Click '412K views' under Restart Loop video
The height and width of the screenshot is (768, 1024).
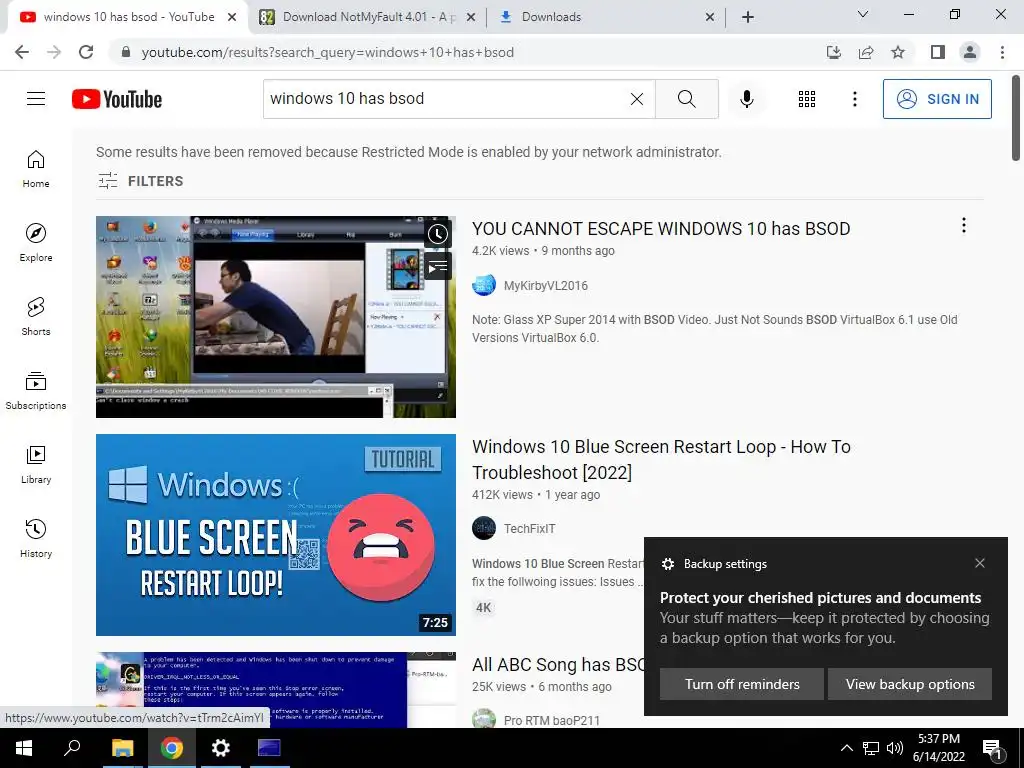[x=502, y=495]
